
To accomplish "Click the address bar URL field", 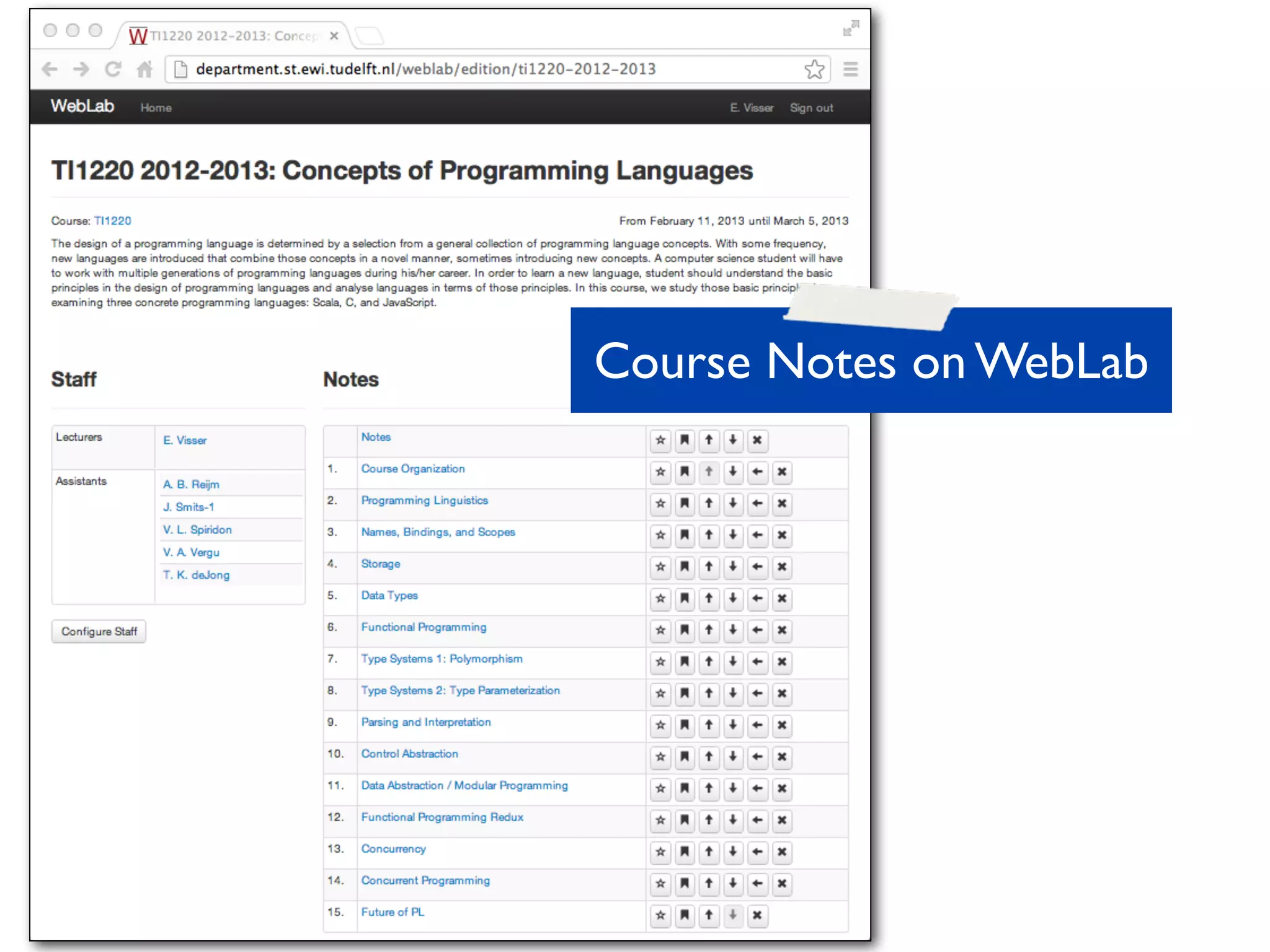I will click(x=497, y=69).
